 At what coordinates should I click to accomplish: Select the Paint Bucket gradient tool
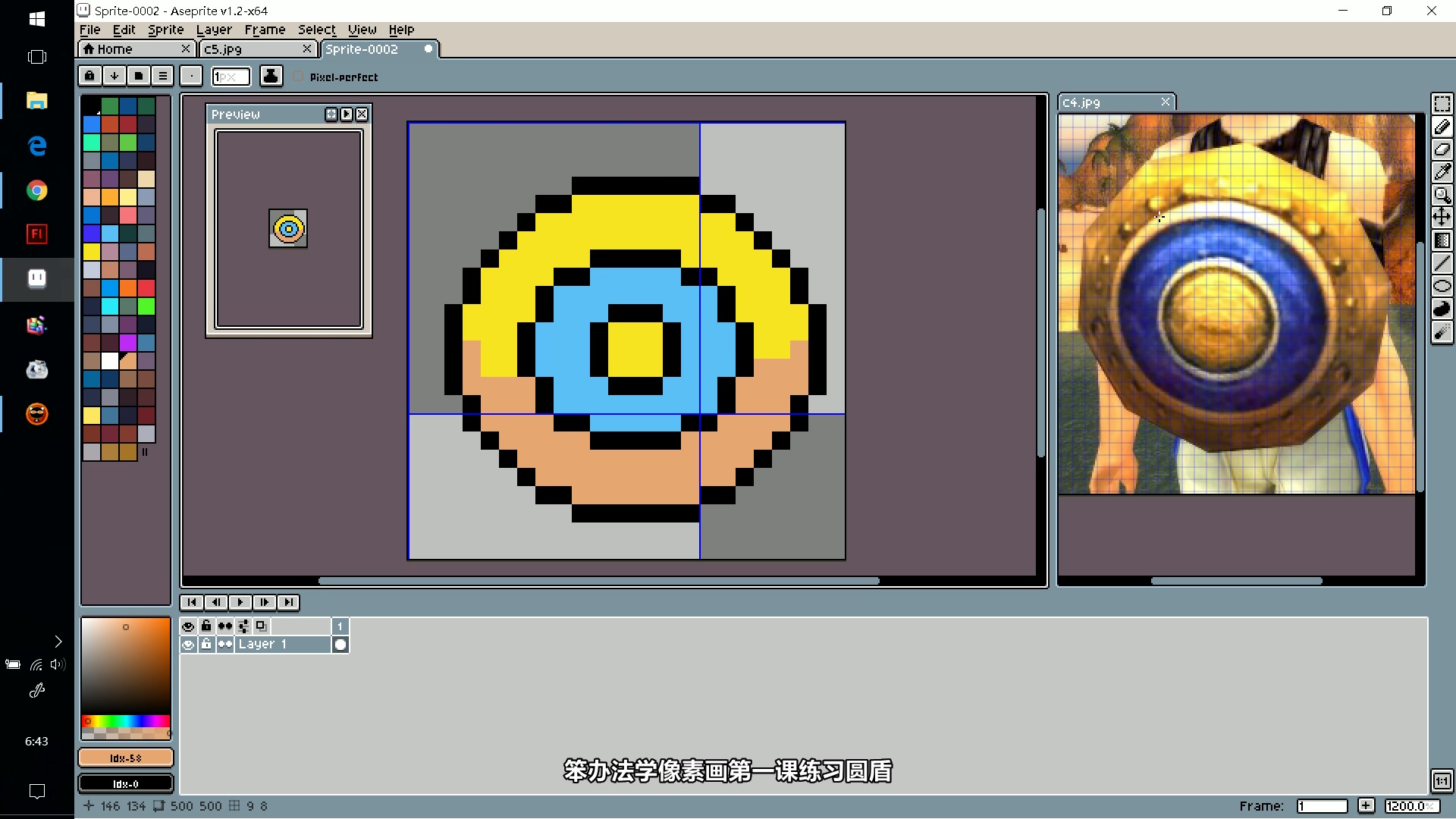[x=1442, y=240]
